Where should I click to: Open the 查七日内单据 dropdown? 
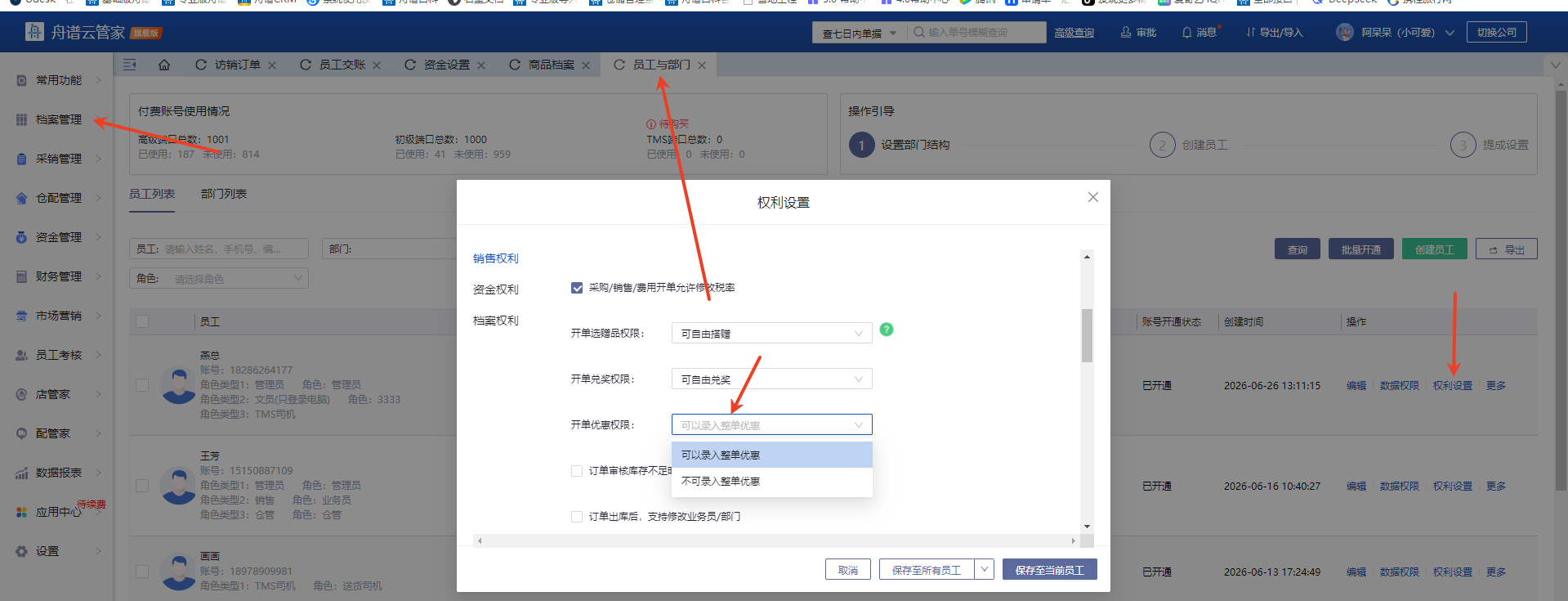pyautogui.click(x=860, y=33)
